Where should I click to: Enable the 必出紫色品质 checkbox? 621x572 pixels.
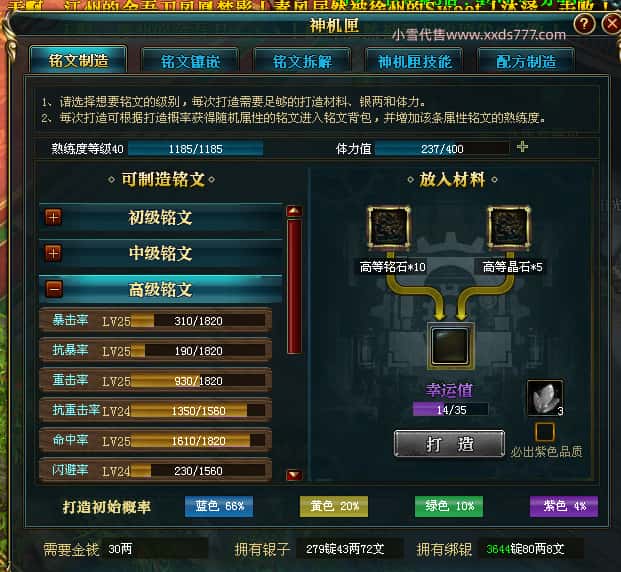(x=545, y=431)
